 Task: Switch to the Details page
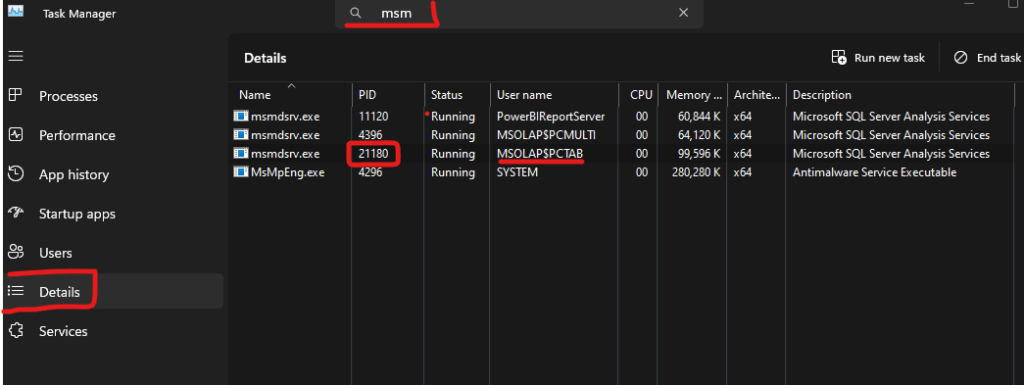click(x=114, y=292)
